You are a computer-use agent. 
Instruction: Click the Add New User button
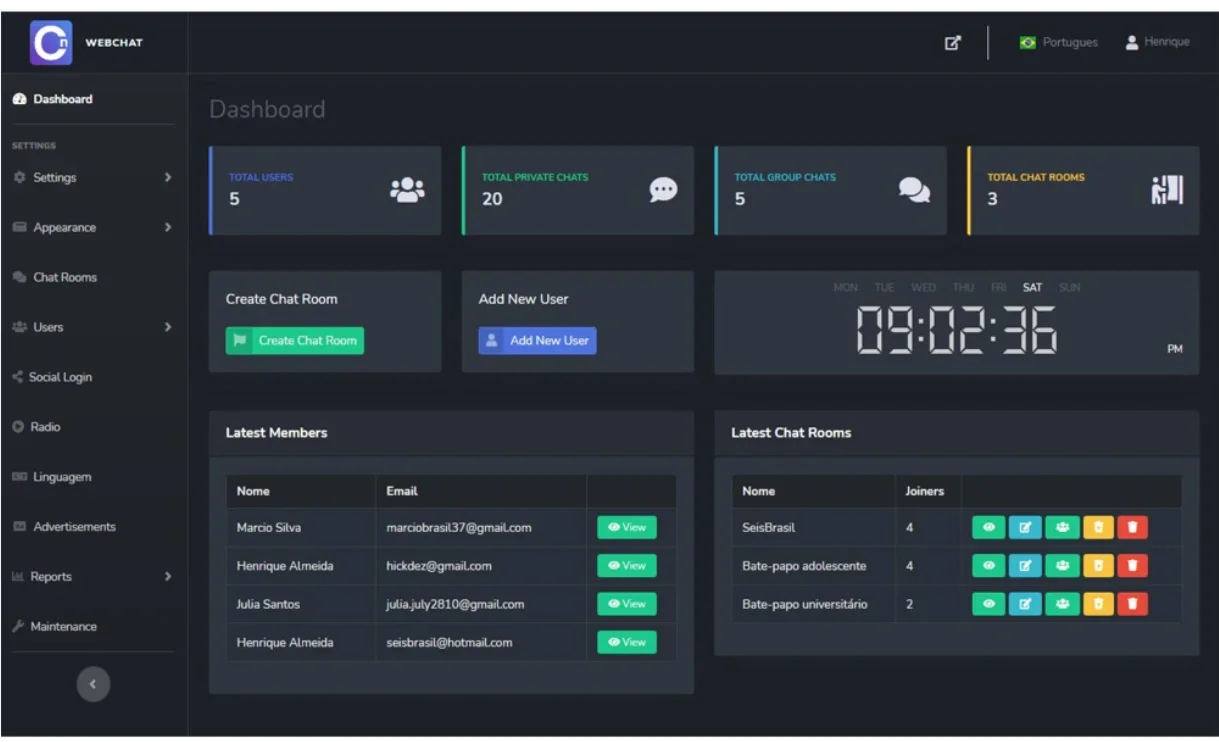click(x=537, y=341)
